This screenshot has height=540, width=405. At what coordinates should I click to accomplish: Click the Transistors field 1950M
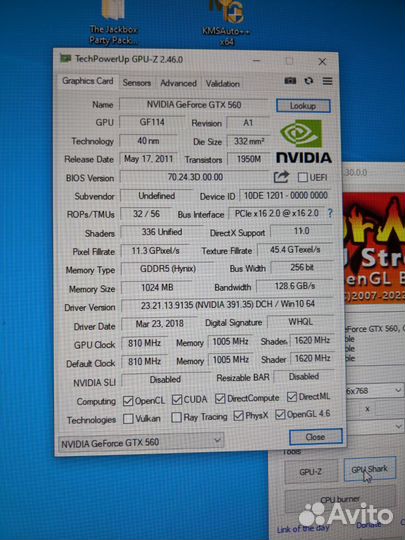tap(249, 159)
